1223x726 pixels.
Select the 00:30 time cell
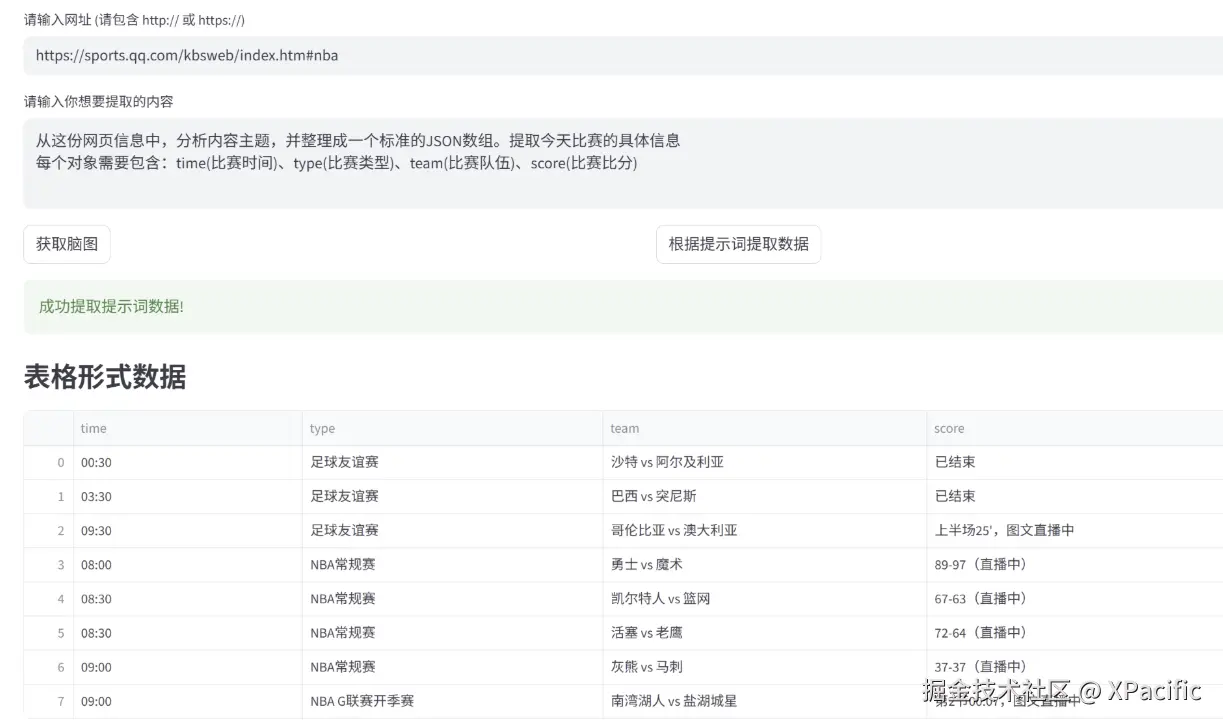point(188,462)
